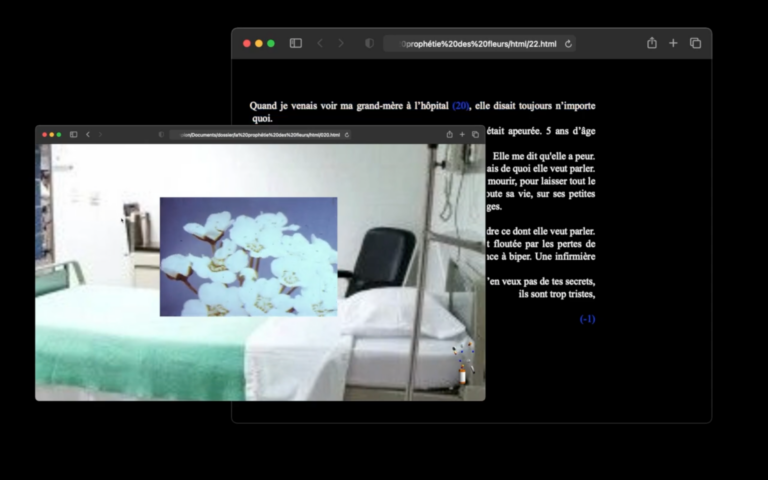The image size is (768, 480).
Task: Follow the blue (-1) link
Action: [x=587, y=319]
